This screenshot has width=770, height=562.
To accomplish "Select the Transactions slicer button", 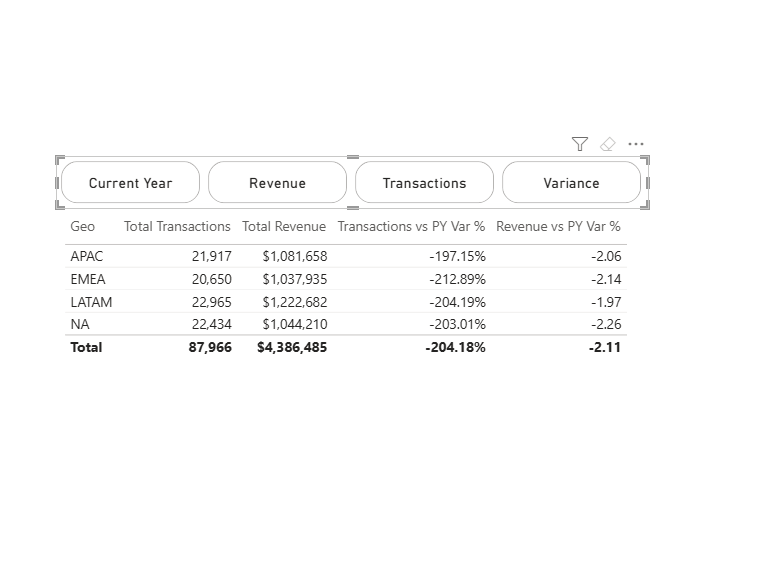I will pyautogui.click(x=424, y=182).
